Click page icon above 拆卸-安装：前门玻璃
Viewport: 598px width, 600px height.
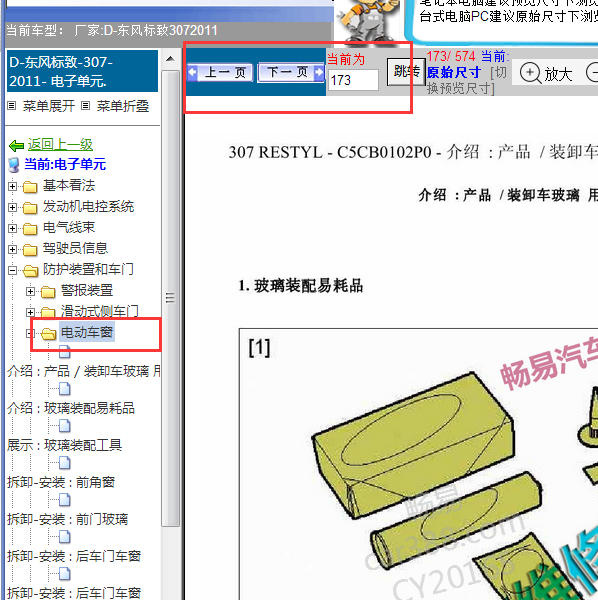click(65, 500)
